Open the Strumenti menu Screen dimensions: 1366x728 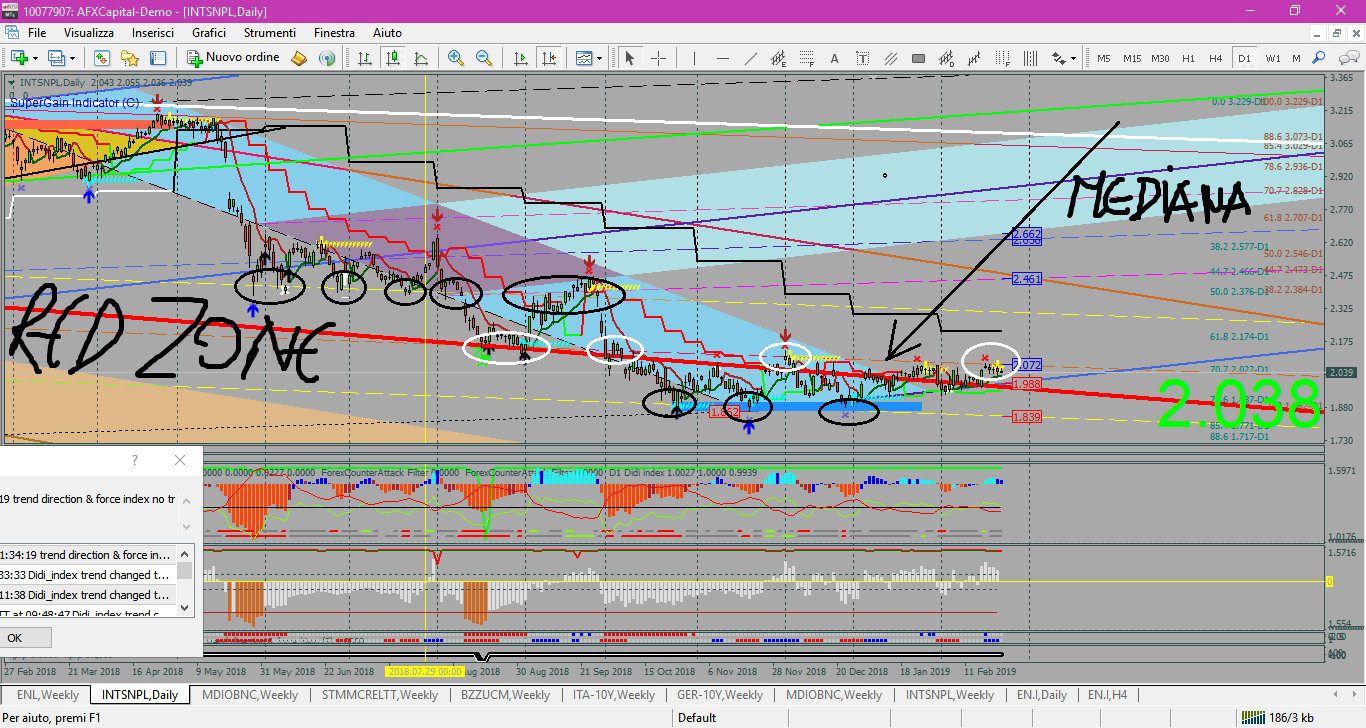coord(271,33)
